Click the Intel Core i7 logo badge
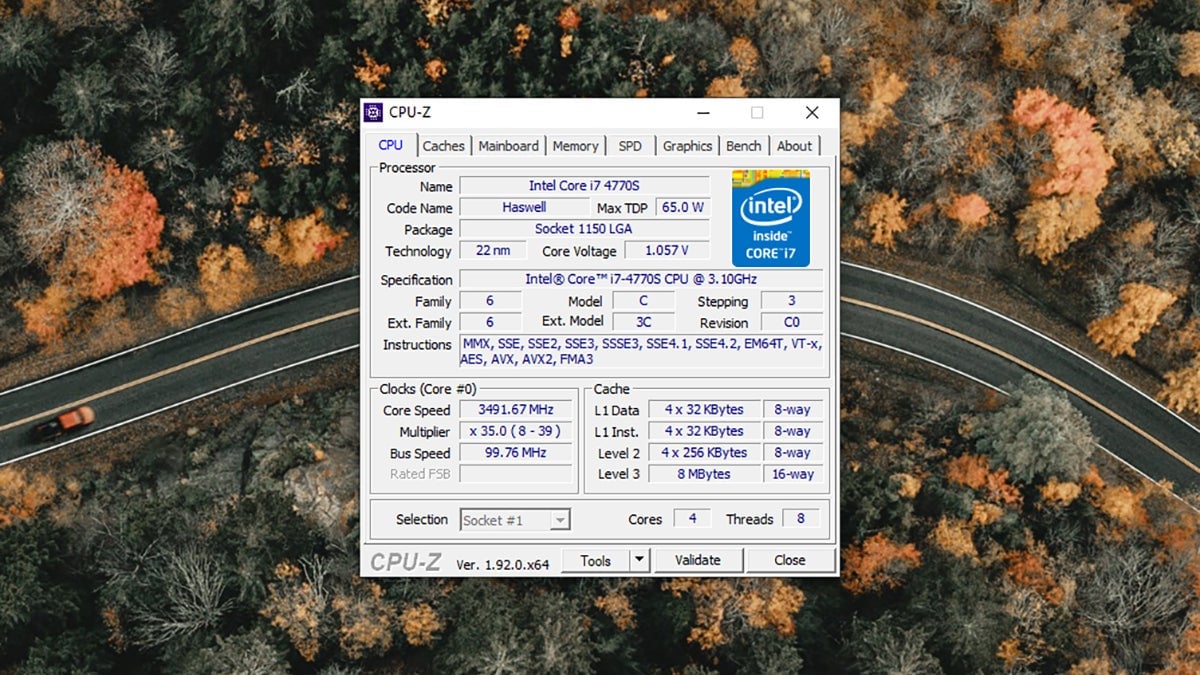Viewport: 1200px width, 675px height. [x=770, y=218]
